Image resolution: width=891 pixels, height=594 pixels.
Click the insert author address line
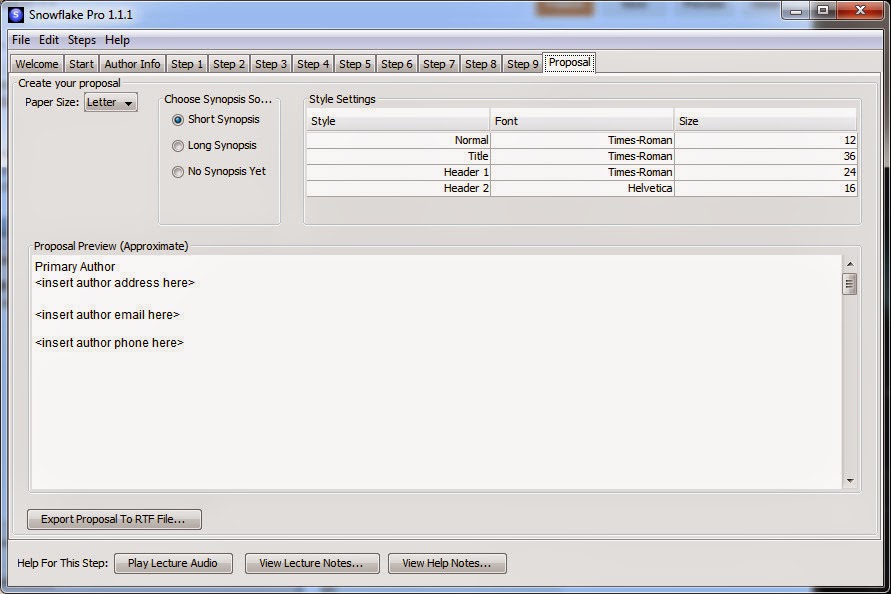115,283
